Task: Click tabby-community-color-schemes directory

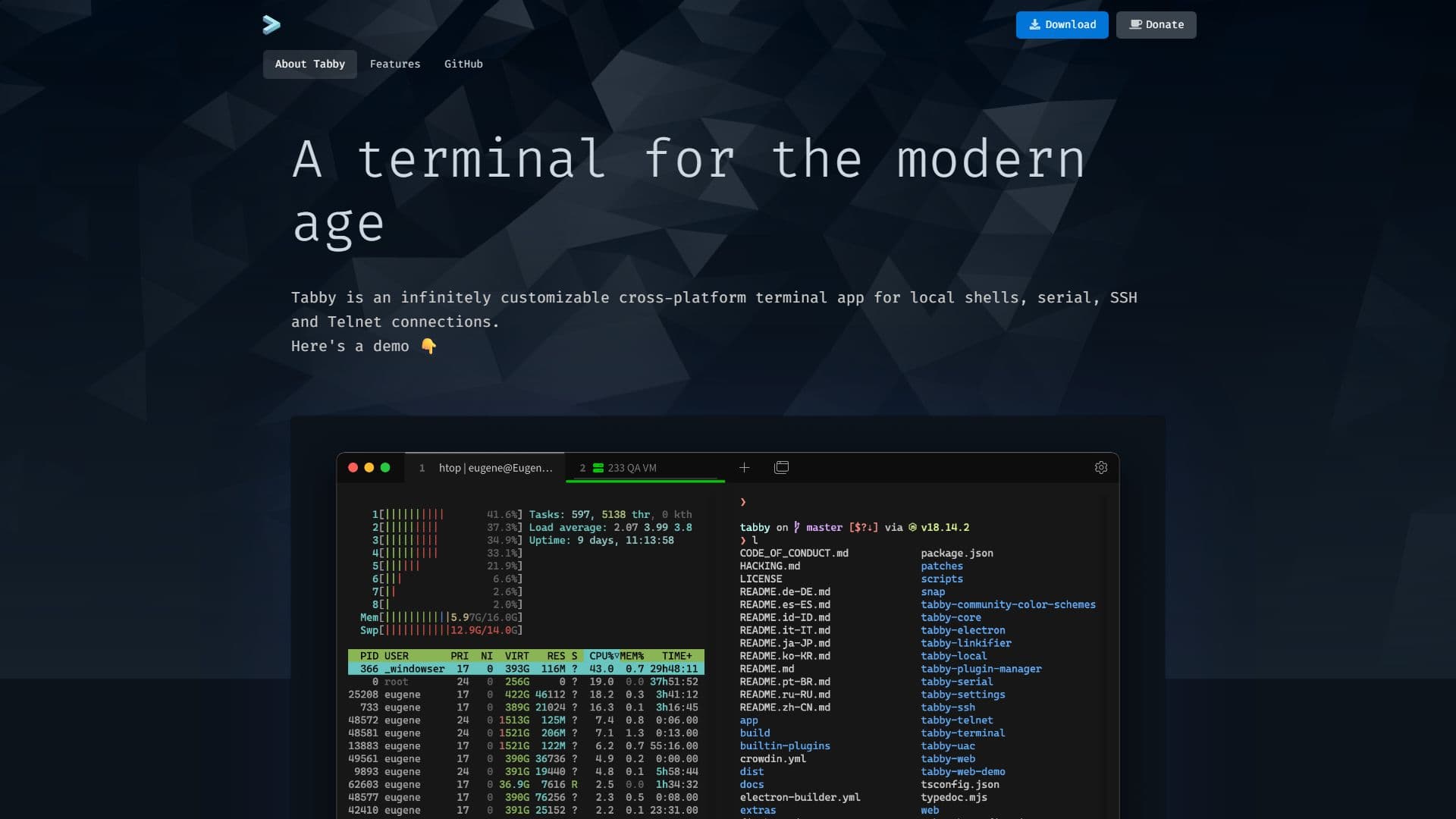Action: click(1008, 604)
